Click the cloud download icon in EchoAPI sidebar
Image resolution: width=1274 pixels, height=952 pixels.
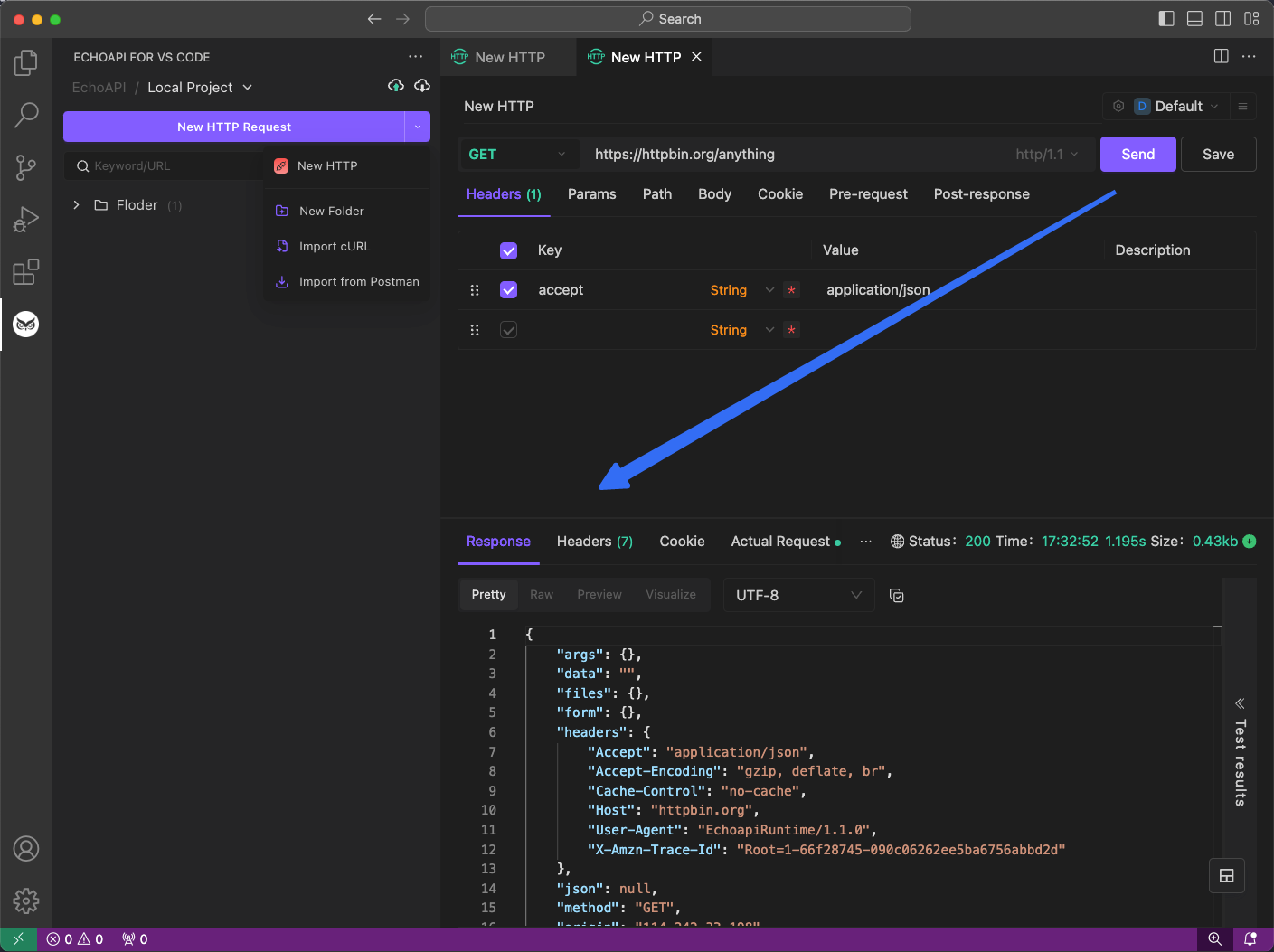[x=422, y=86]
